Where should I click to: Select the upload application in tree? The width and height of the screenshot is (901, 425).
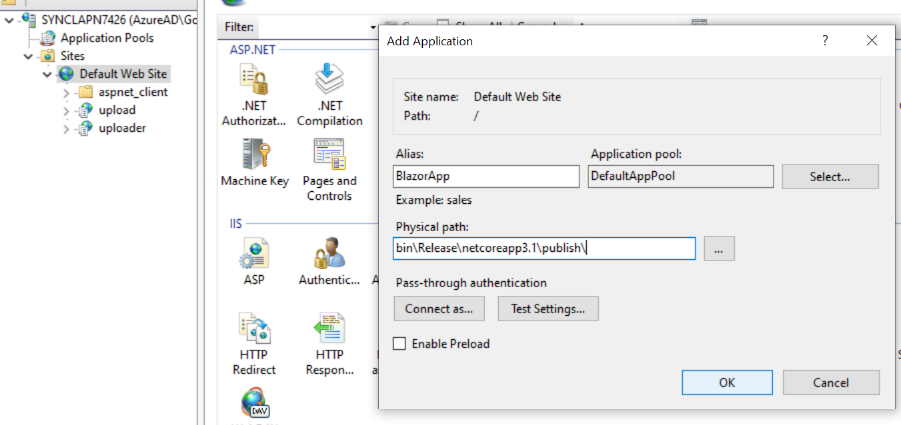click(x=116, y=110)
